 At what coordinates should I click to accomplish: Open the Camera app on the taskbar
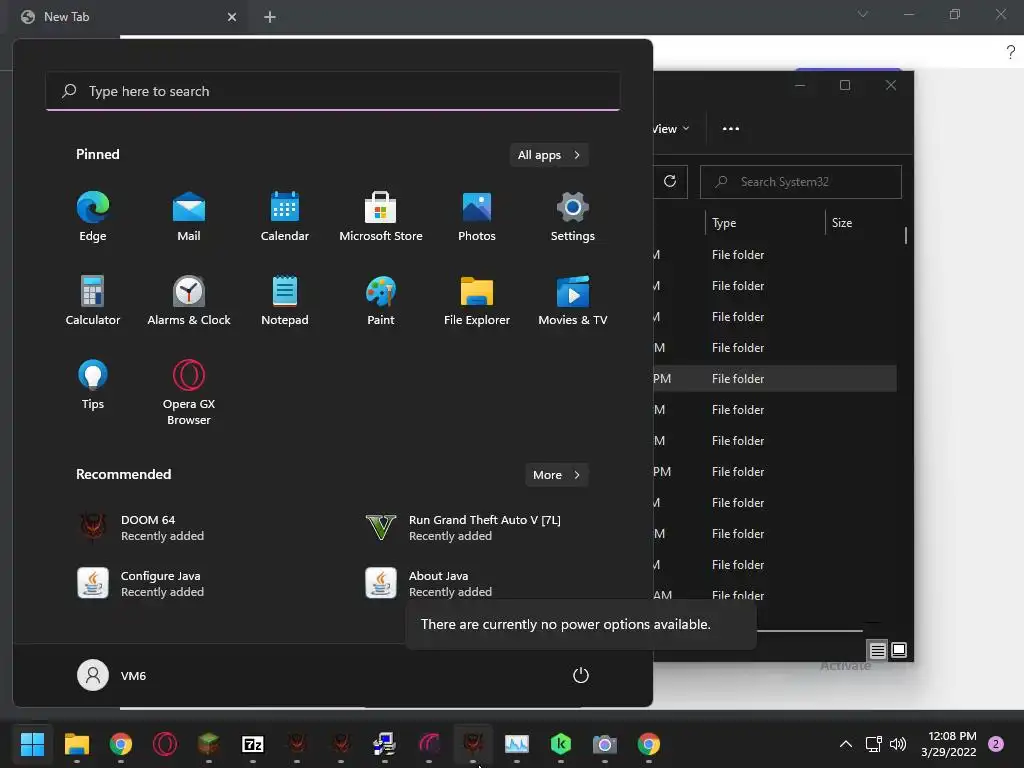pos(605,743)
